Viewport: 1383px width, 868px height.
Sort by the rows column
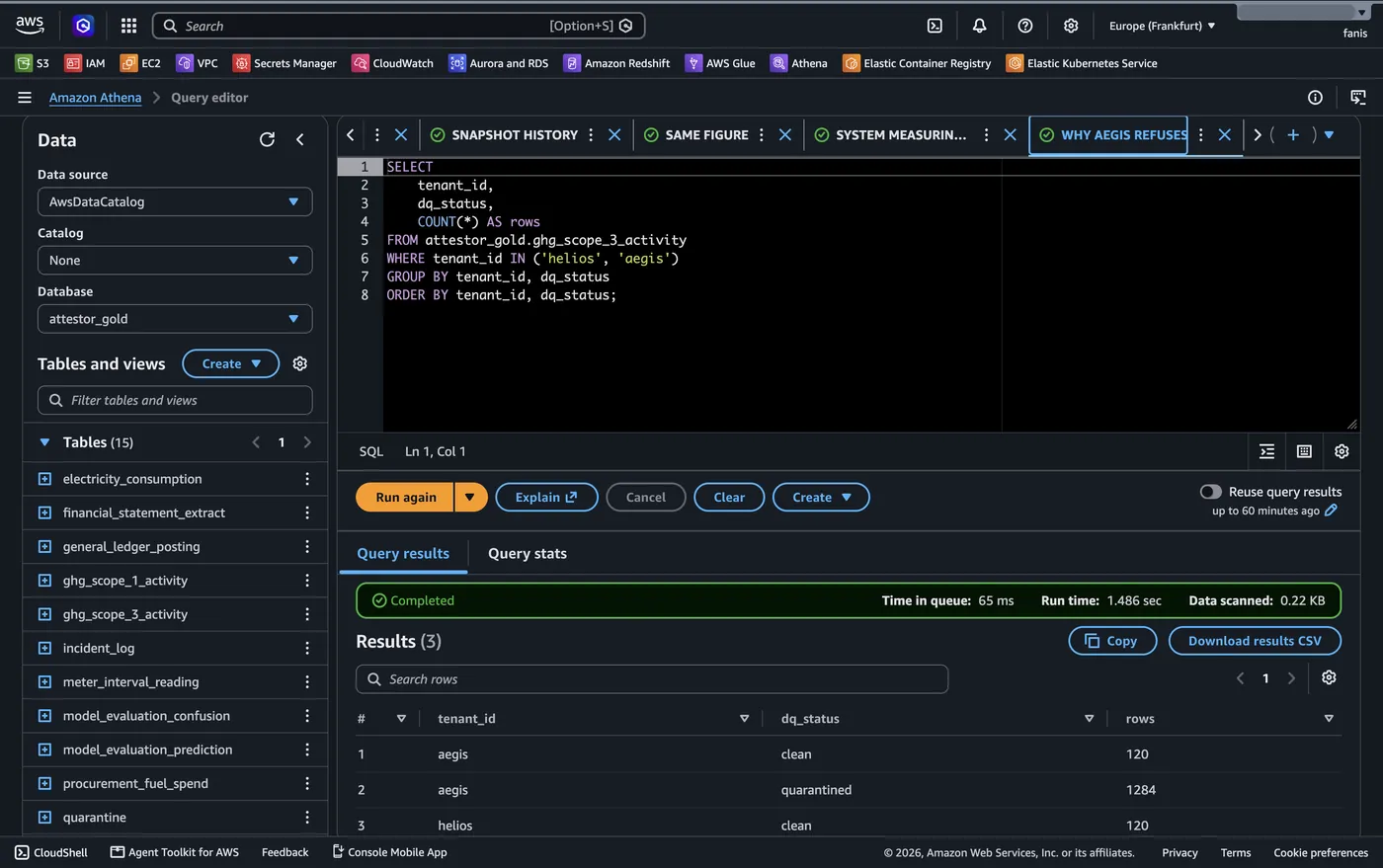point(1329,719)
